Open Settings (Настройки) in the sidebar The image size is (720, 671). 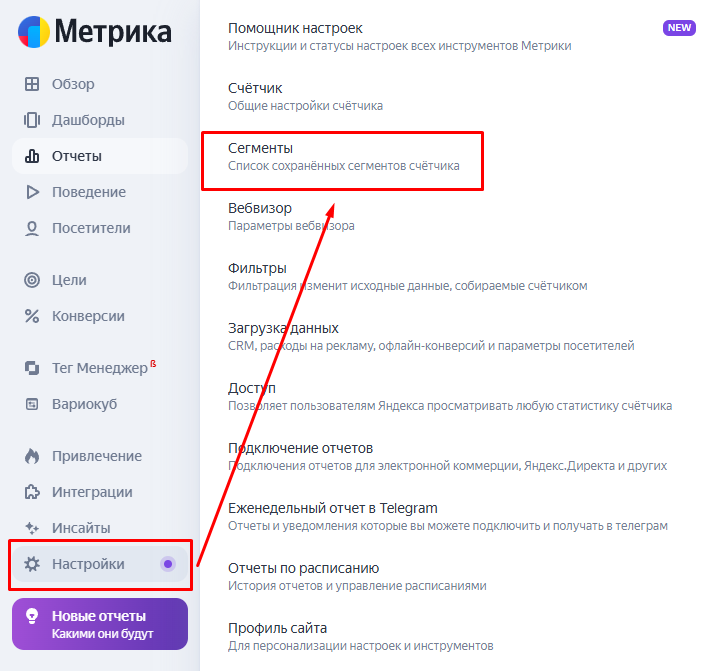(x=88, y=564)
